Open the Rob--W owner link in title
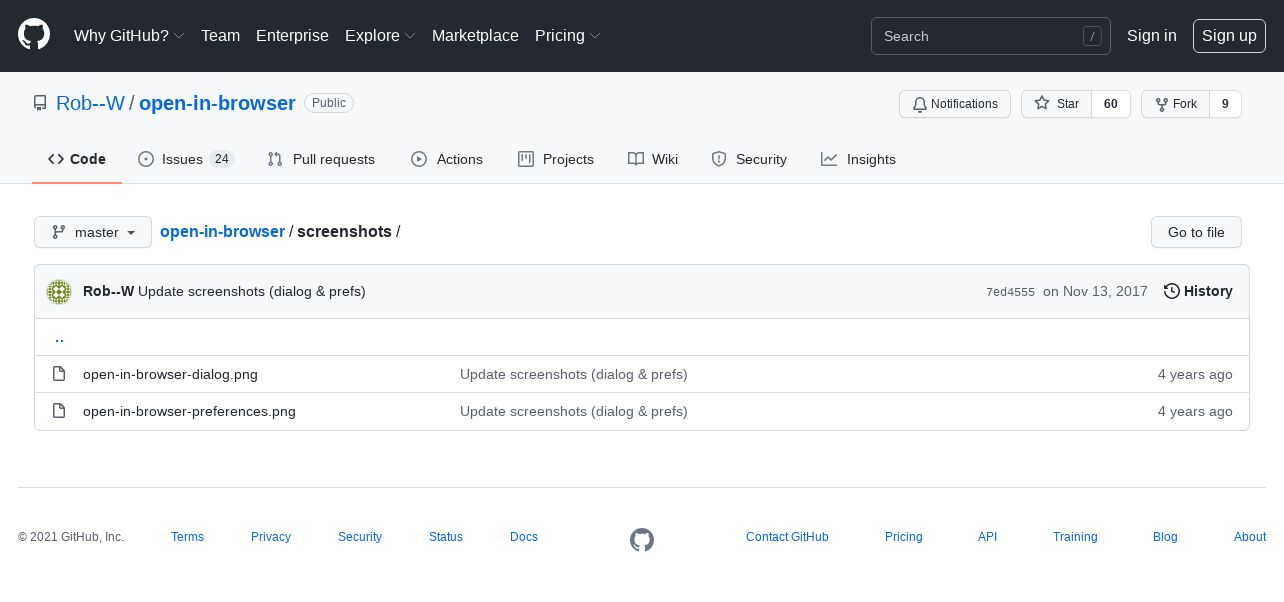This screenshot has height=602, width=1284. 90,103
